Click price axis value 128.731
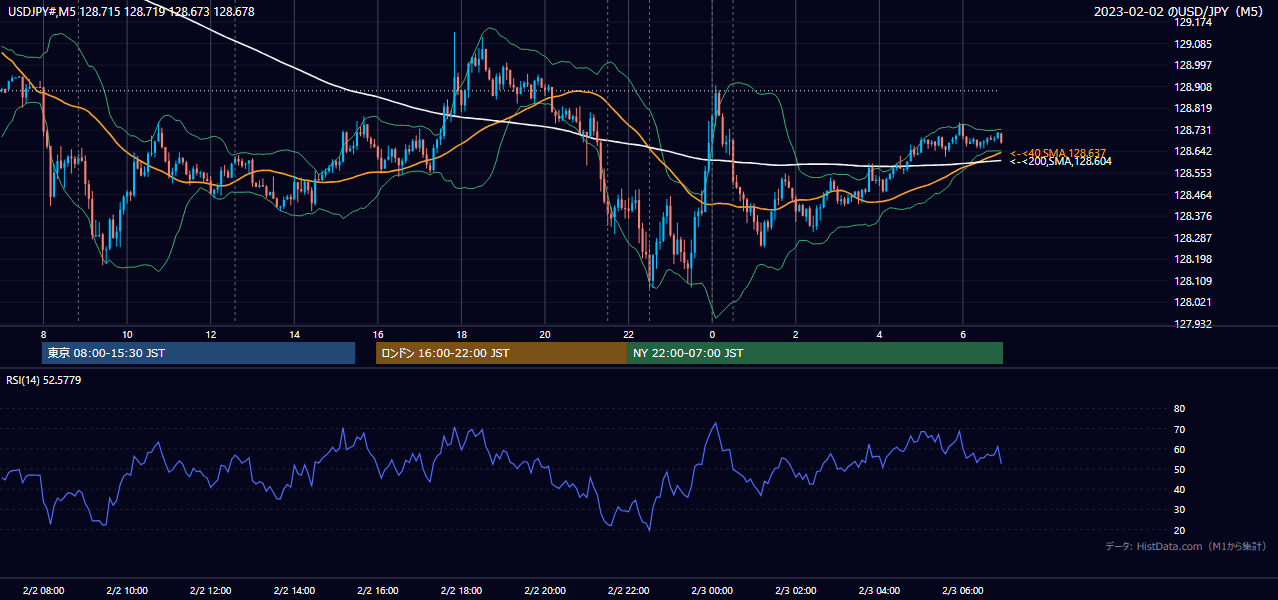The width and height of the screenshot is (1278, 600). click(1193, 130)
